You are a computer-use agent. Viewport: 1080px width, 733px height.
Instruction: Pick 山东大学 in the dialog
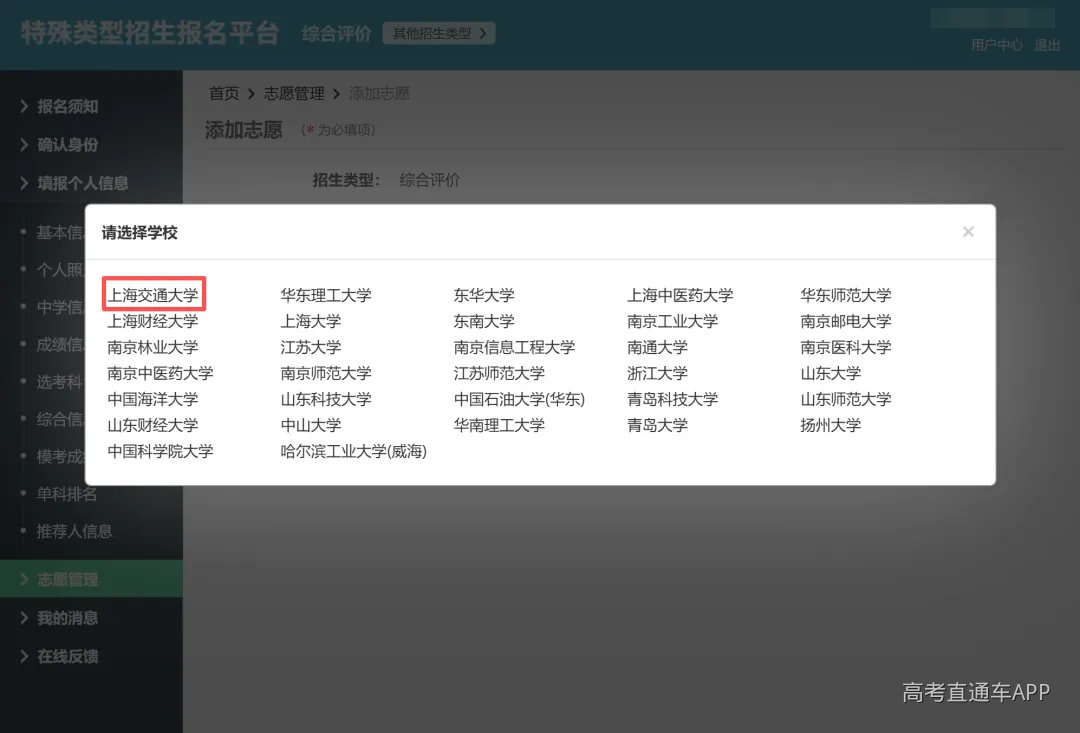pos(831,373)
